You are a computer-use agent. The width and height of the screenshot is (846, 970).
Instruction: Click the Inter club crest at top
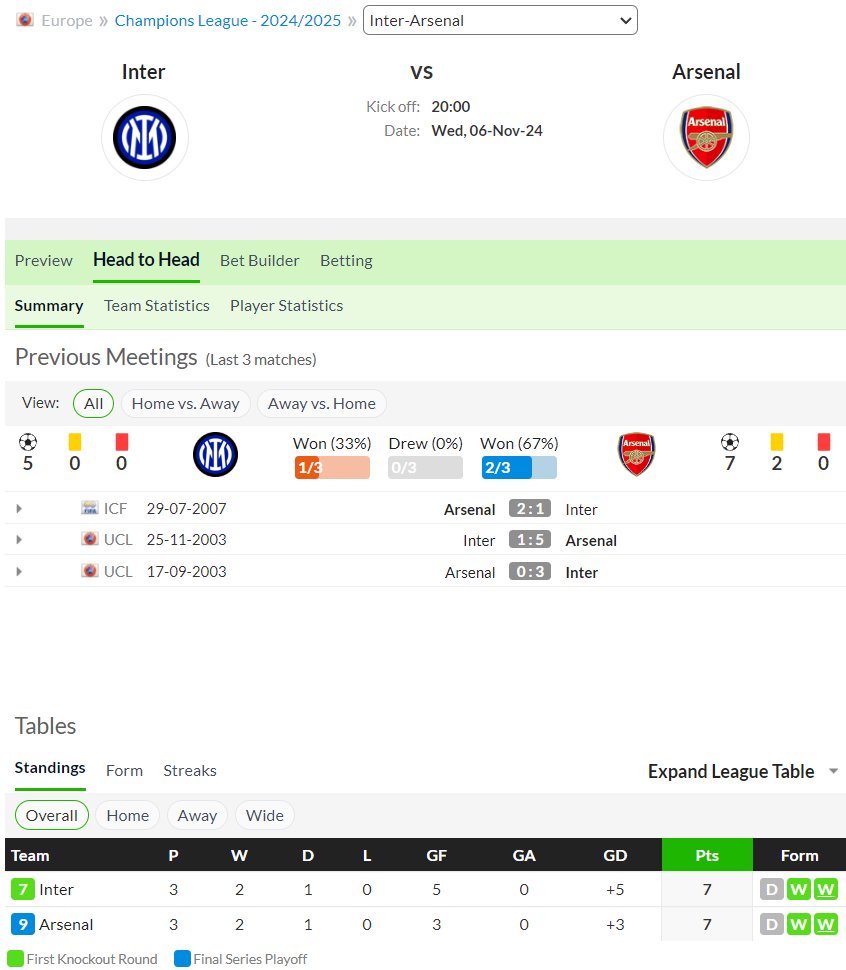pyautogui.click(x=145, y=137)
